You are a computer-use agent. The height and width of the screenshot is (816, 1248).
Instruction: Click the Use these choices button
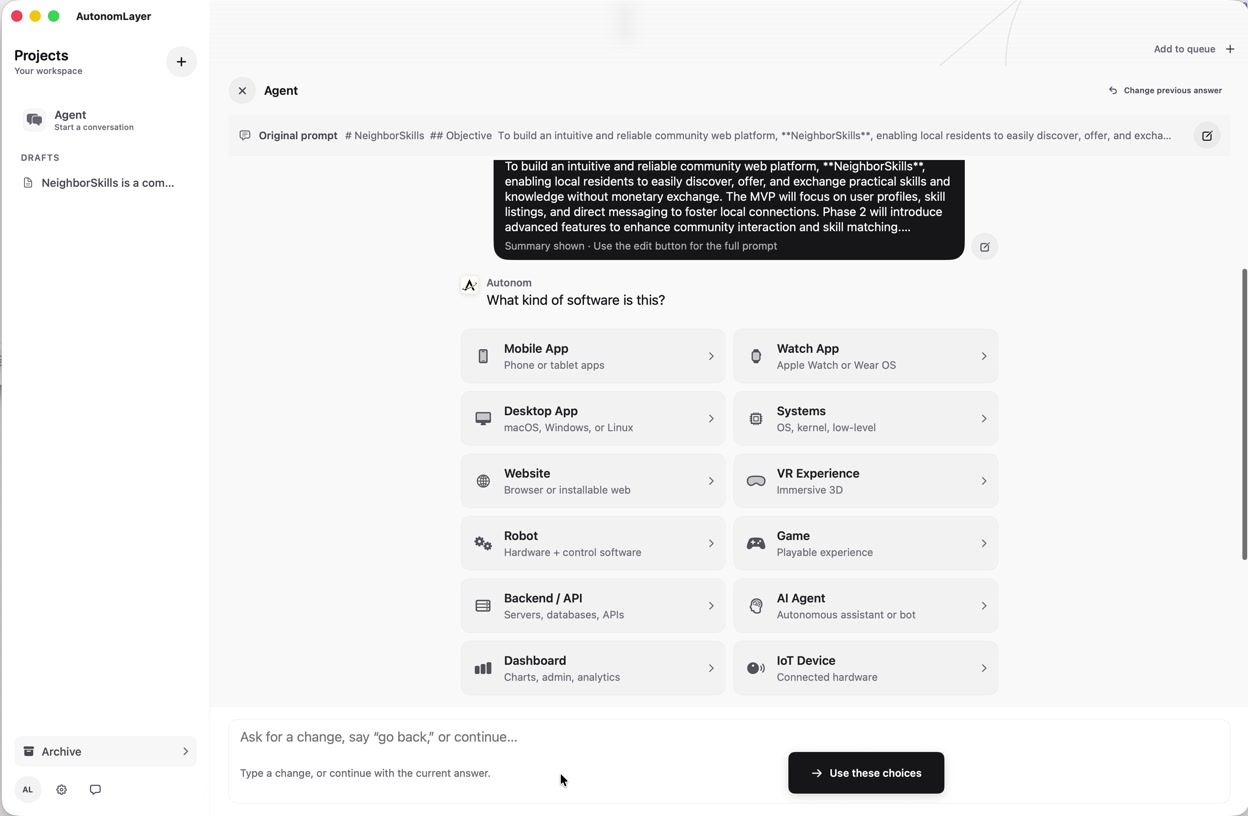click(x=866, y=773)
